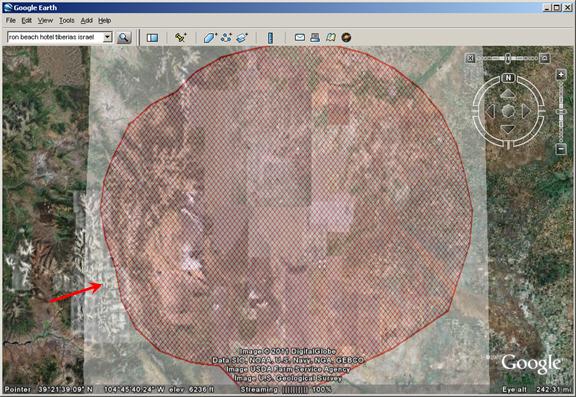
Task: Click the N north reset button
Action: click(508, 78)
